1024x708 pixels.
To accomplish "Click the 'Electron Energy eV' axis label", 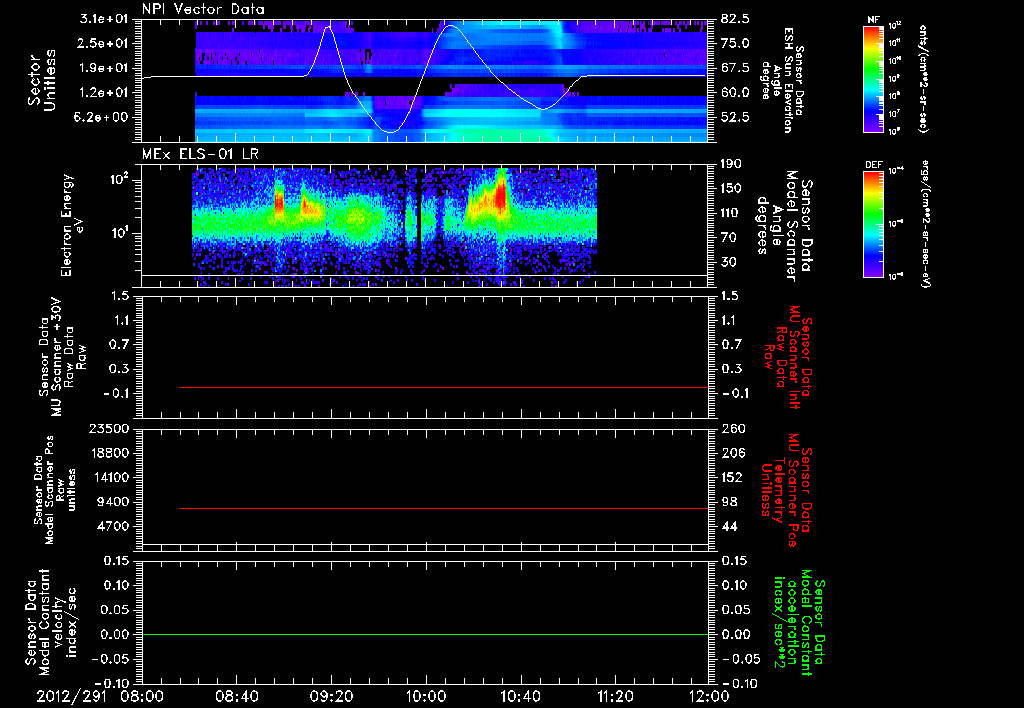I will [73, 225].
